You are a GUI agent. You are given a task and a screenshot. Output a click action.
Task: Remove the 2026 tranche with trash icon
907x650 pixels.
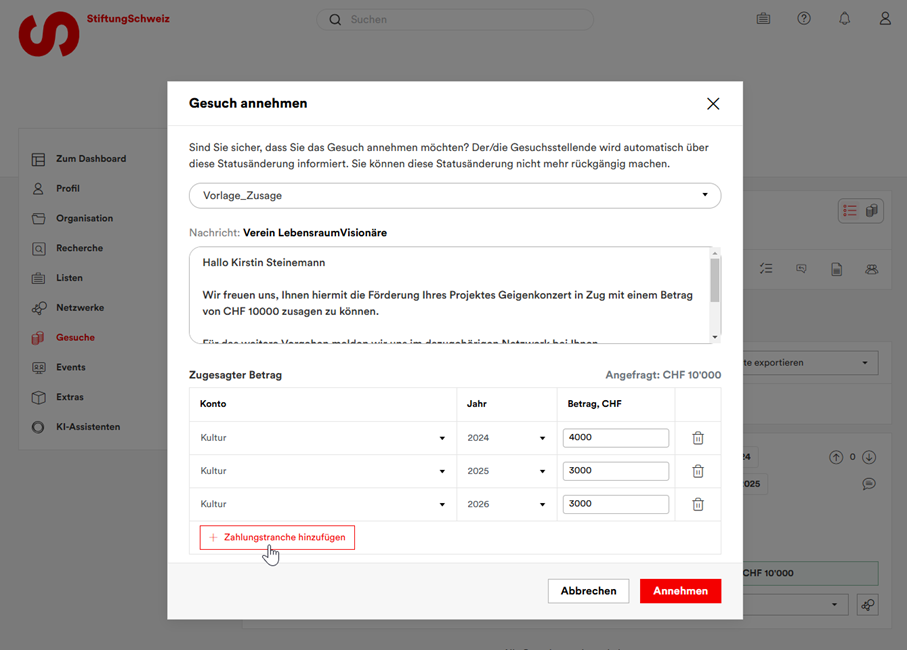[x=698, y=504]
